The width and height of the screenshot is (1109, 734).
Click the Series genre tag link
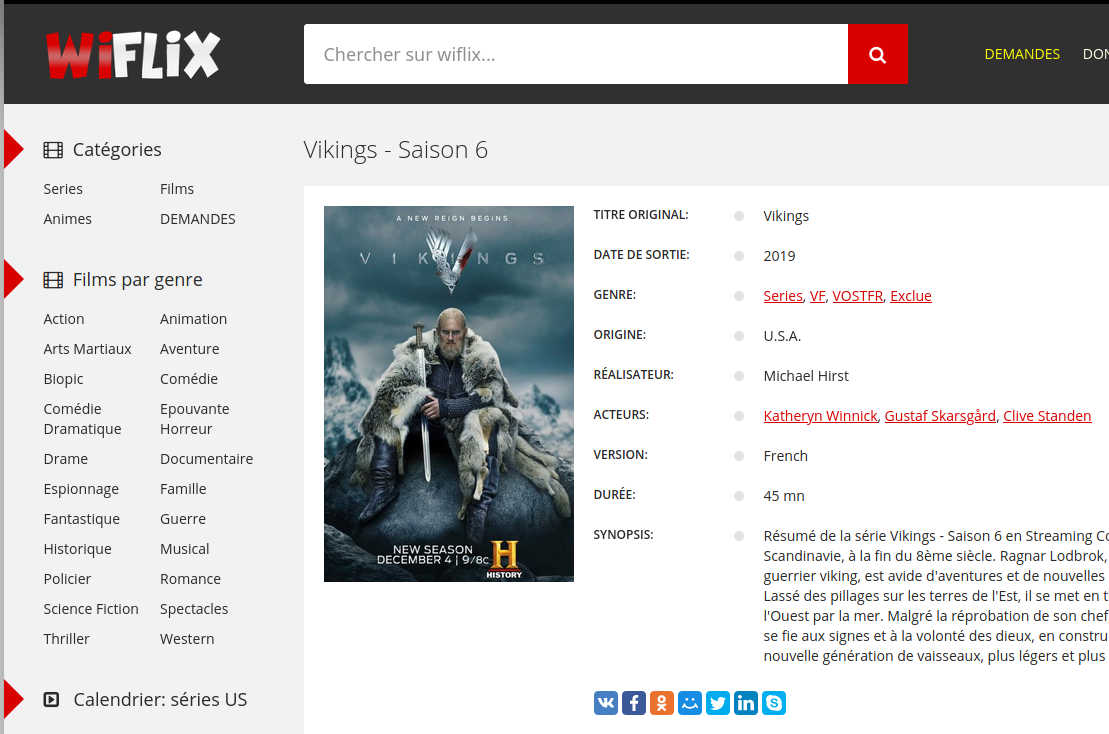pos(783,296)
